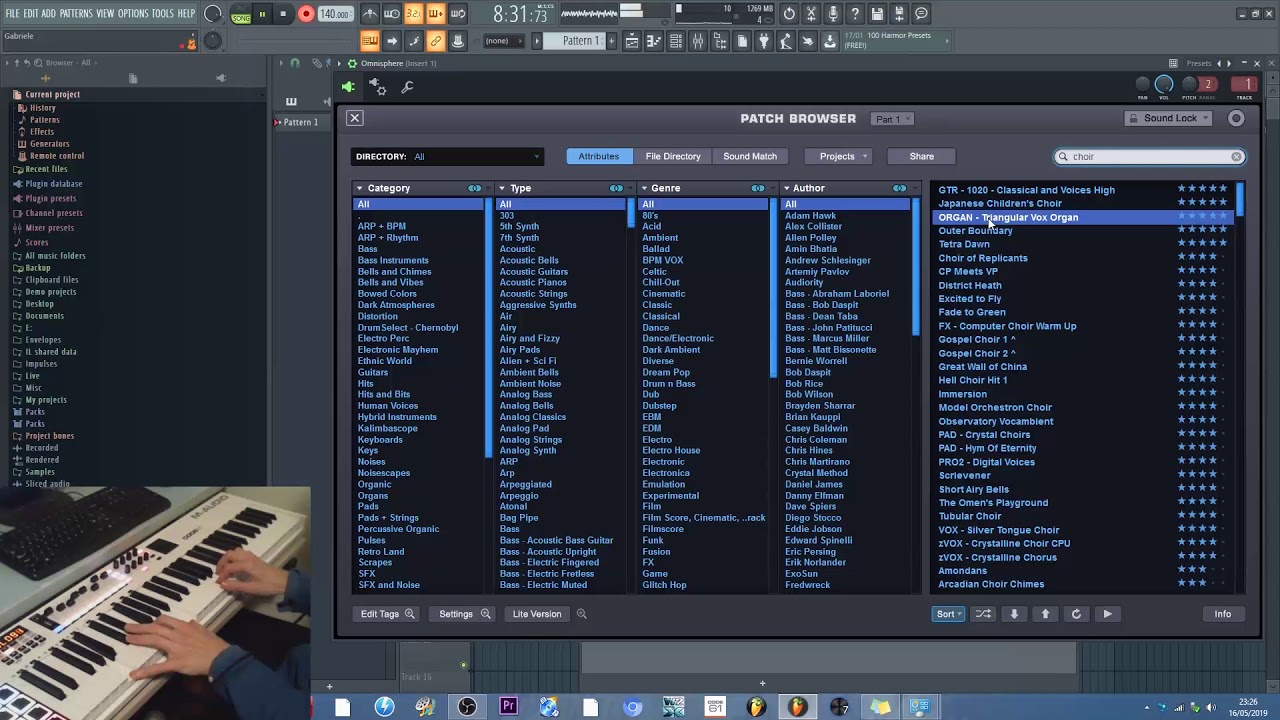Click the microphone recording icon
This screenshot has width=1280, height=720.
point(834,14)
